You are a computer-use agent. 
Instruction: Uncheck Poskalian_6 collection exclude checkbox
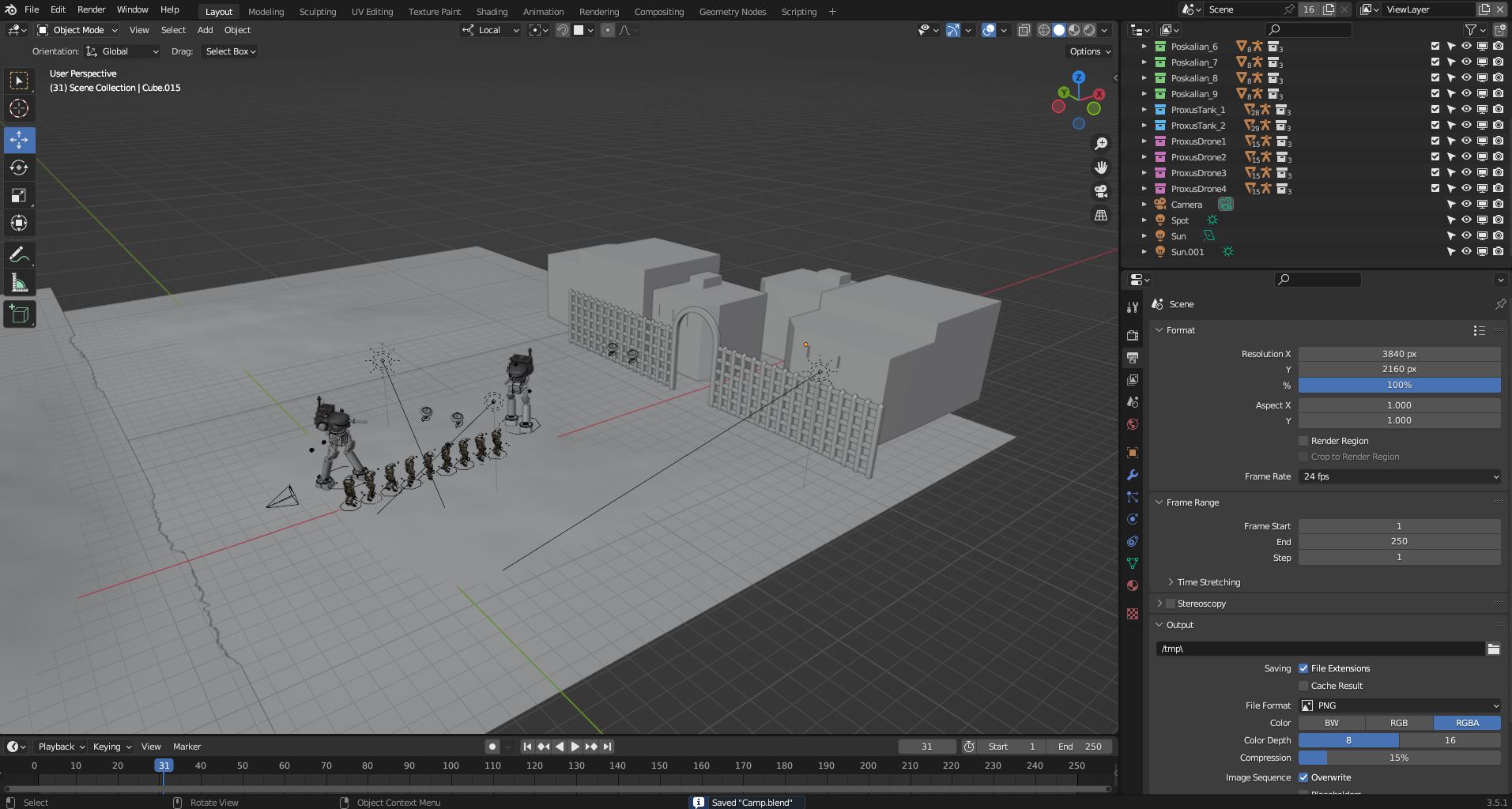[x=1435, y=47]
